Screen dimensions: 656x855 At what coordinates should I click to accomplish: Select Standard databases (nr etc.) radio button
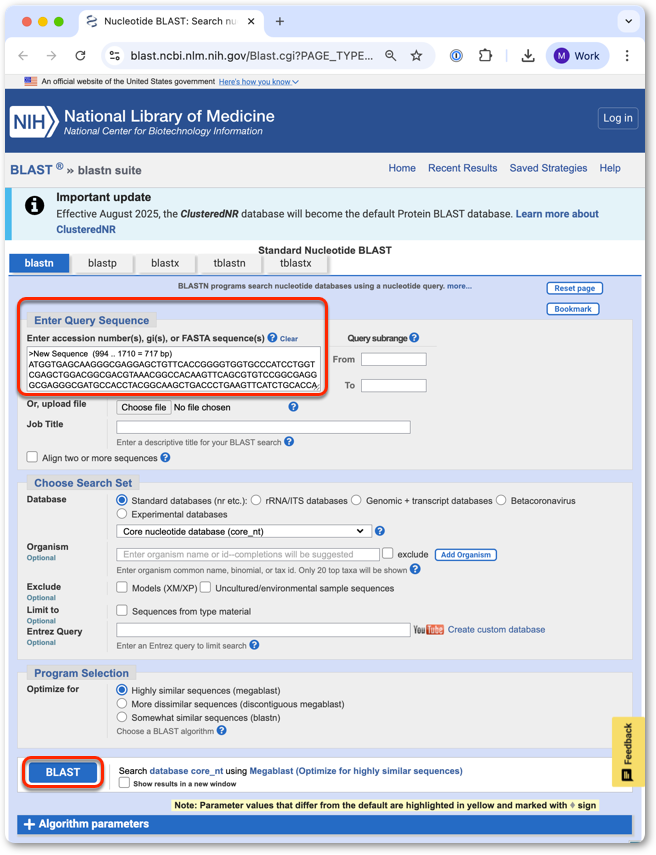[x=122, y=500]
